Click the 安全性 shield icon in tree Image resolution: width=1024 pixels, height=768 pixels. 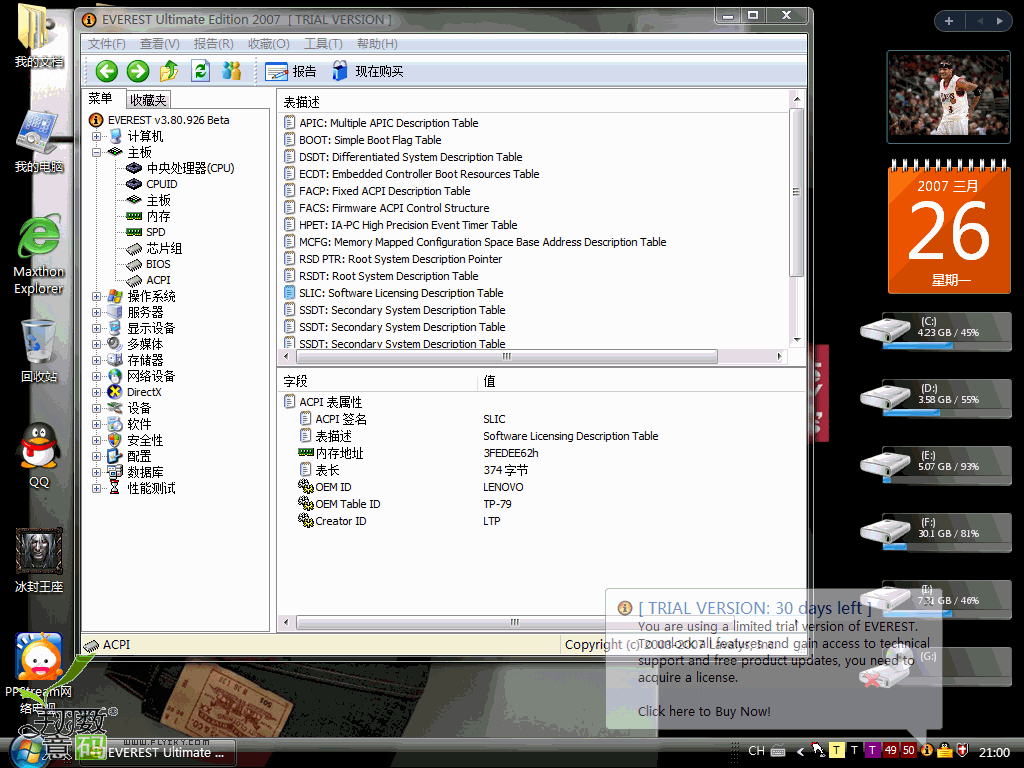pyautogui.click(x=115, y=440)
